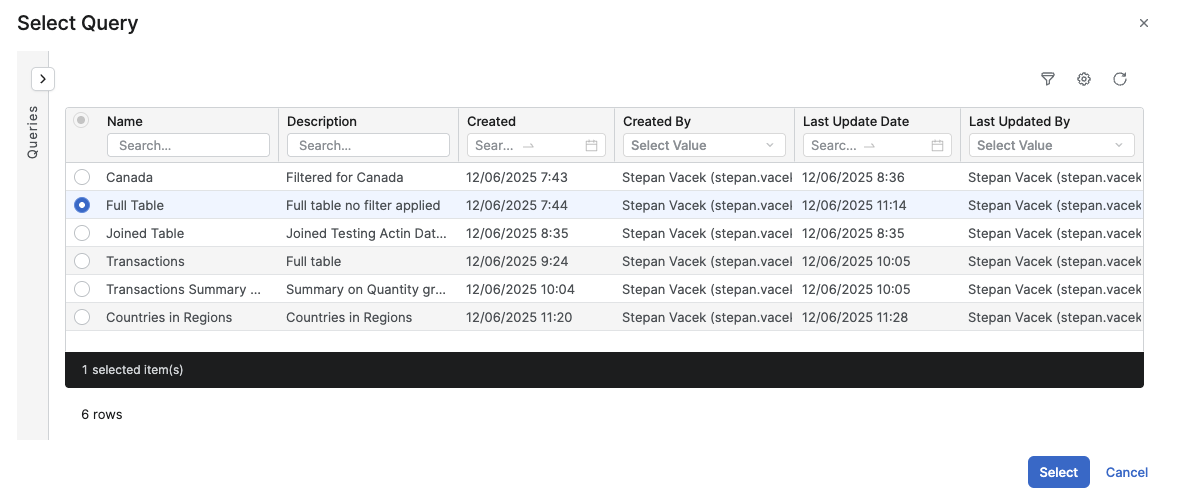The height and width of the screenshot is (498, 1177).
Task: Open Last Updated By value dropdown
Action: point(1051,145)
